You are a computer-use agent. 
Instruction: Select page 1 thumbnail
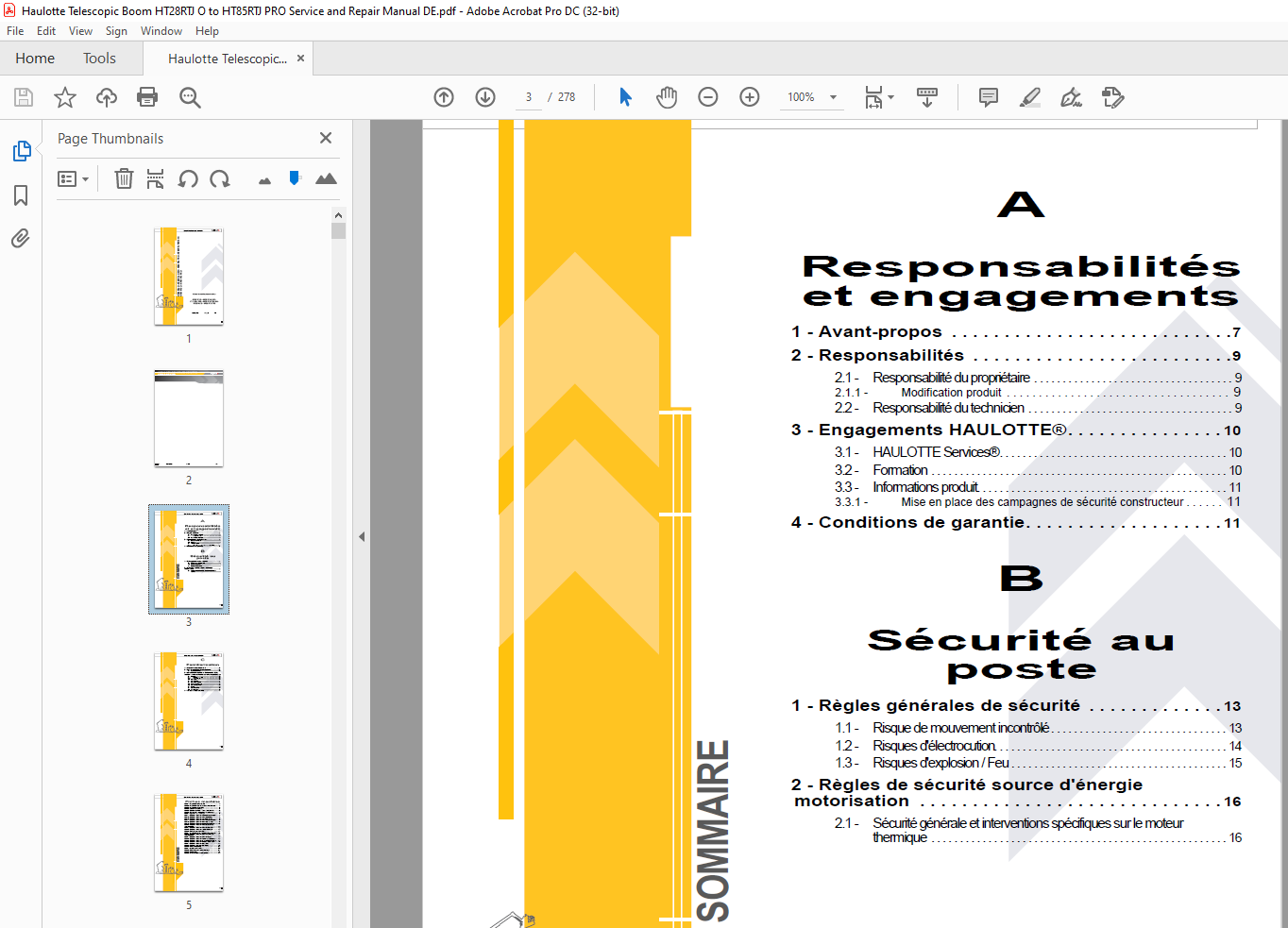pyautogui.click(x=189, y=277)
